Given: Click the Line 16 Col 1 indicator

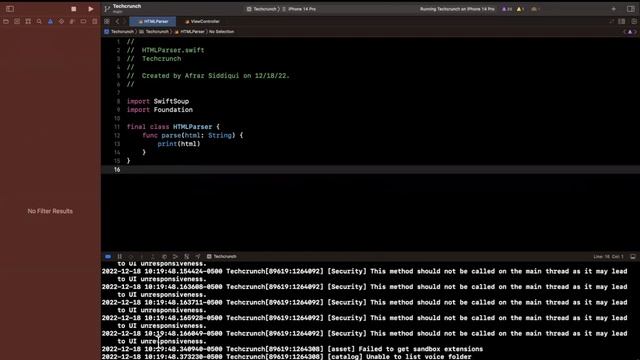Looking at the screenshot, I should pos(608,257).
